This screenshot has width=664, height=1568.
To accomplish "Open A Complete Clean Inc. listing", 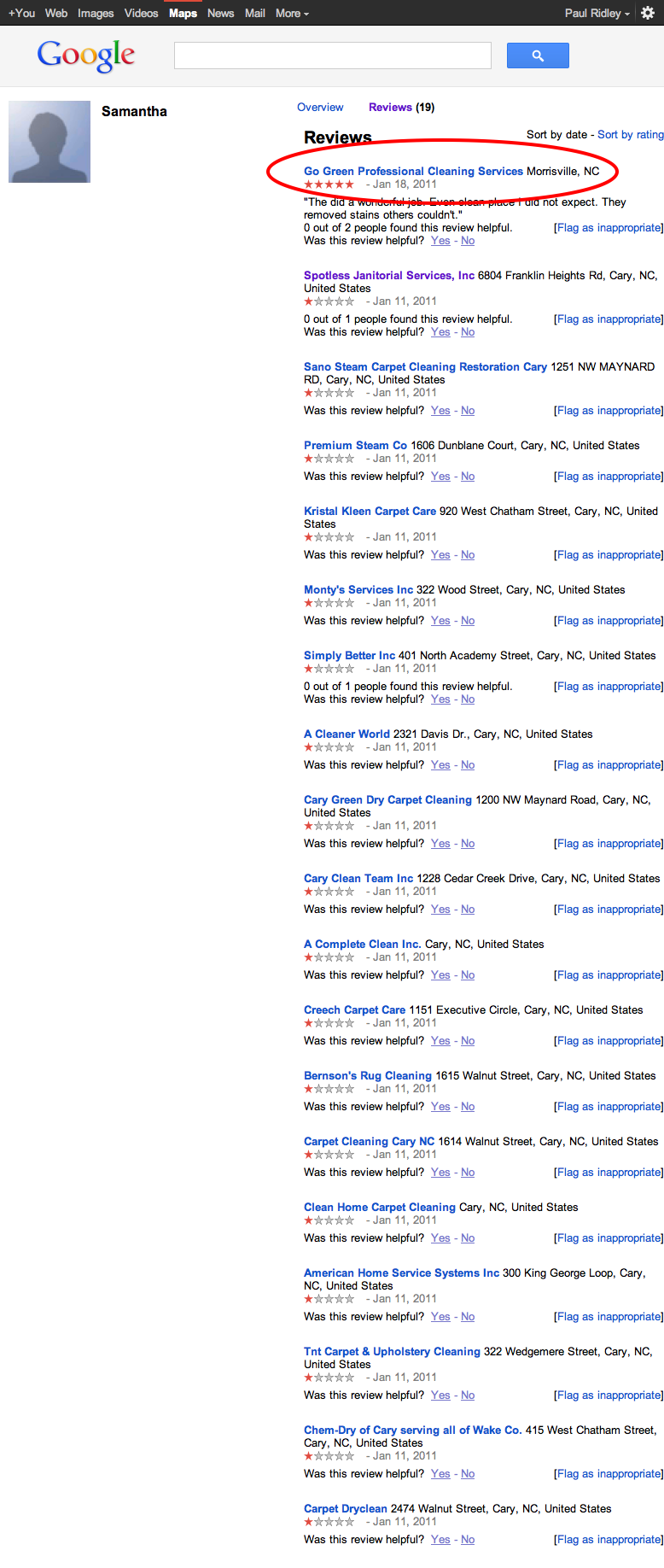I will click(x=362, y=945).
